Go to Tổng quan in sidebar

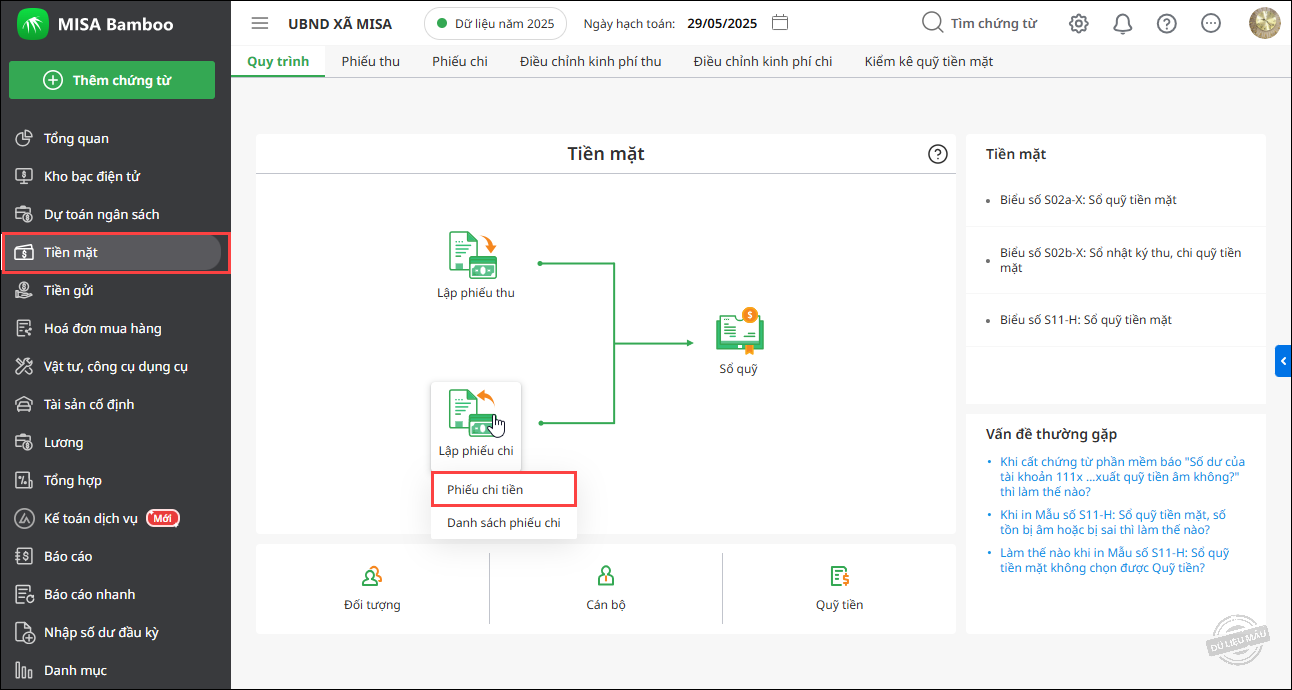click(x=115, y=138)
